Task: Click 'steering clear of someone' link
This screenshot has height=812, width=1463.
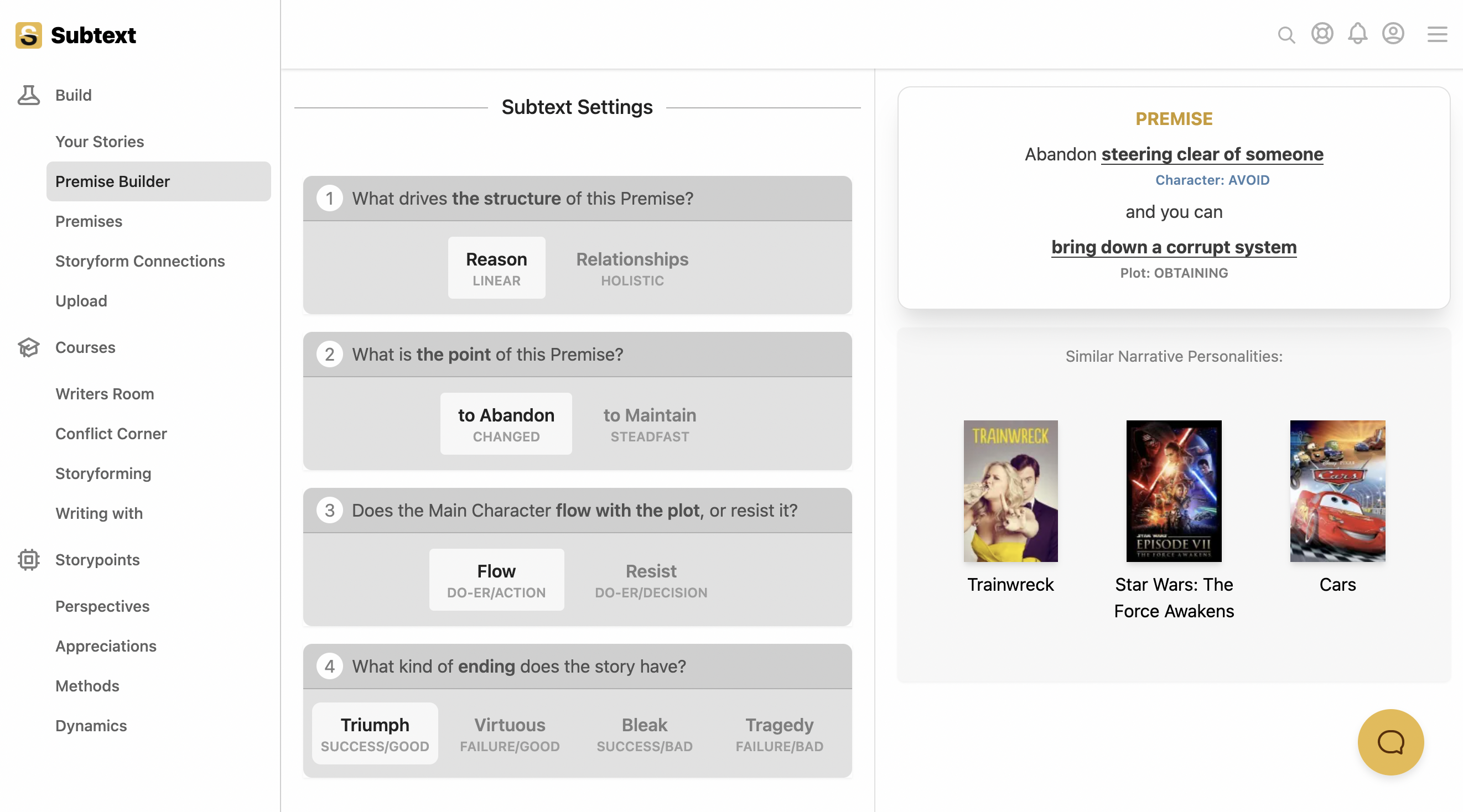Action: point(1212,154)
